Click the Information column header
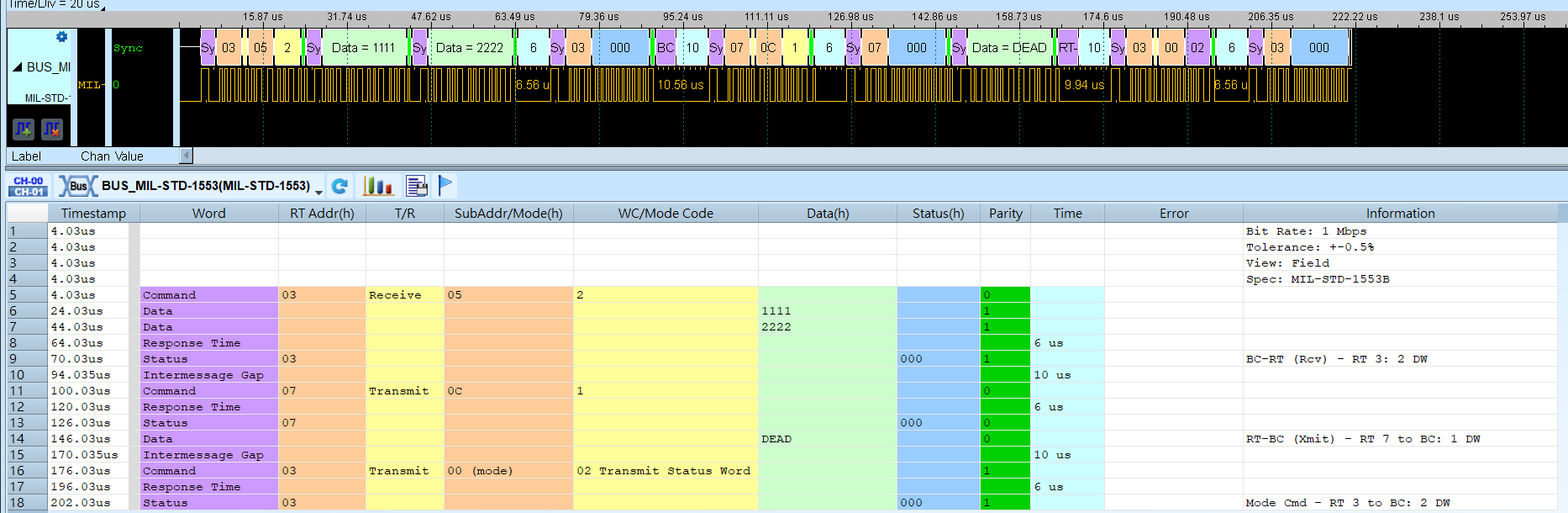Screen dimensions: 1568x513 [1400, 214]
